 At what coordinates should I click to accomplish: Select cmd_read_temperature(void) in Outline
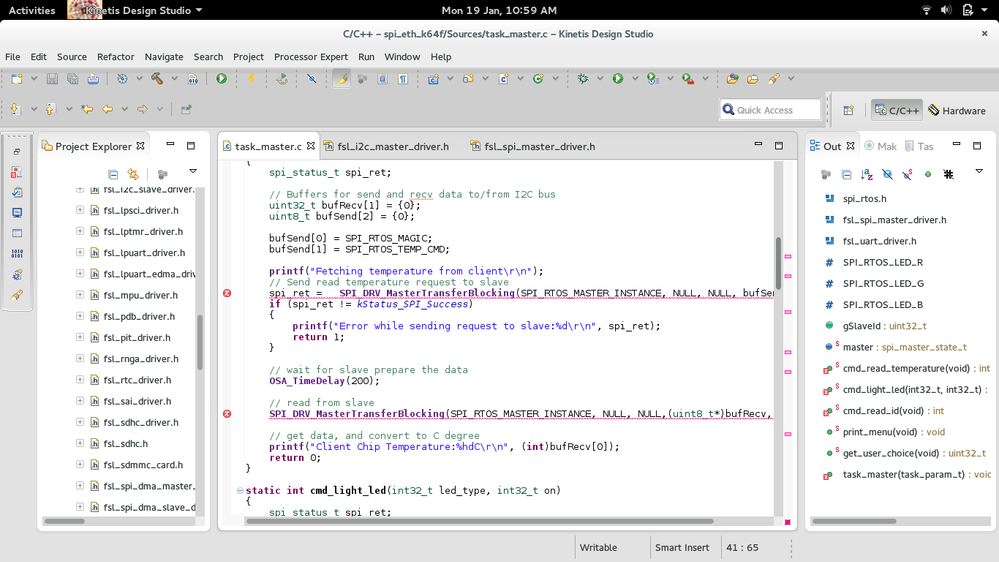coord(906,368)
